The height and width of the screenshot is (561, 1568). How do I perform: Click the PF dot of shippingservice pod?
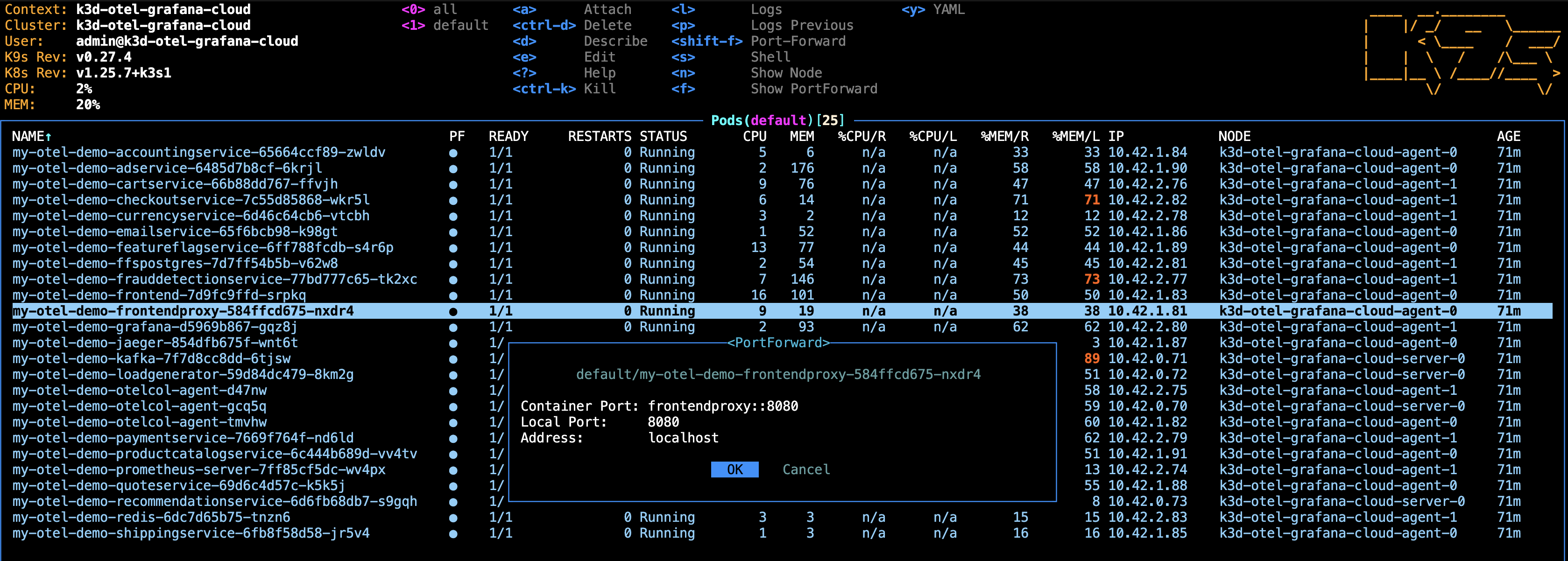pyautogui.click(x=453, y=533)
